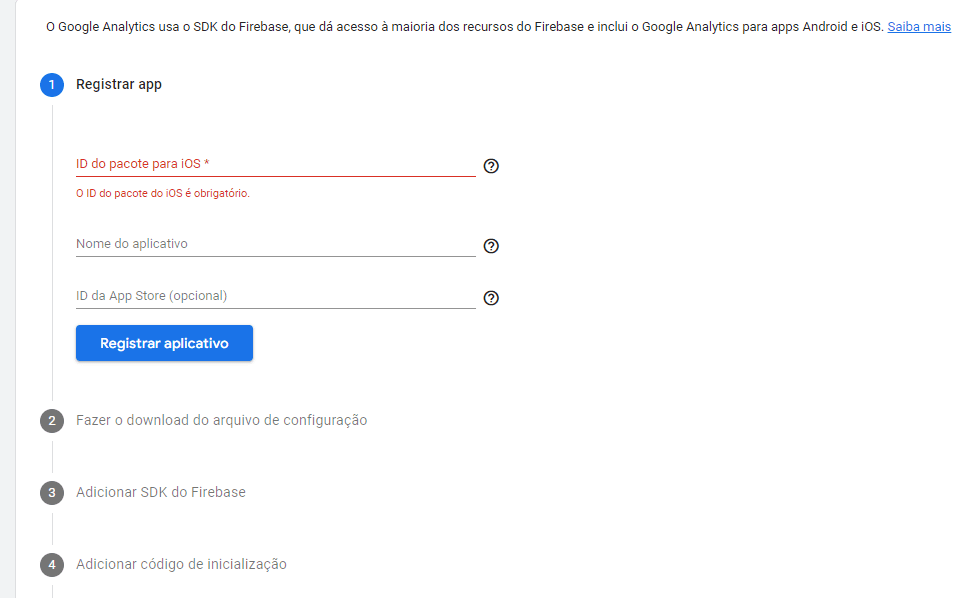Click the step 4 numbered circle

(x=52, y=564)
